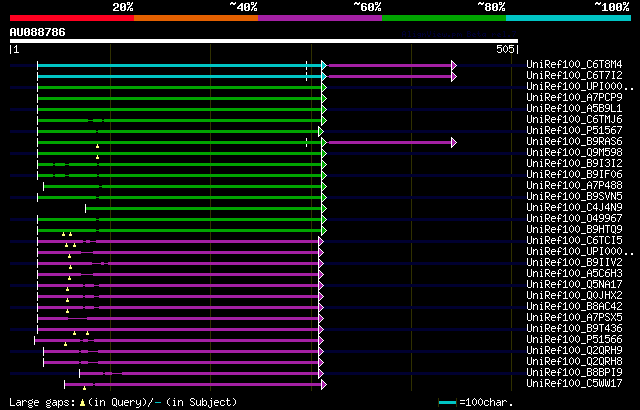Click the ~60% legend label
The width and height of the screenshot is (640, 410).
367,7
